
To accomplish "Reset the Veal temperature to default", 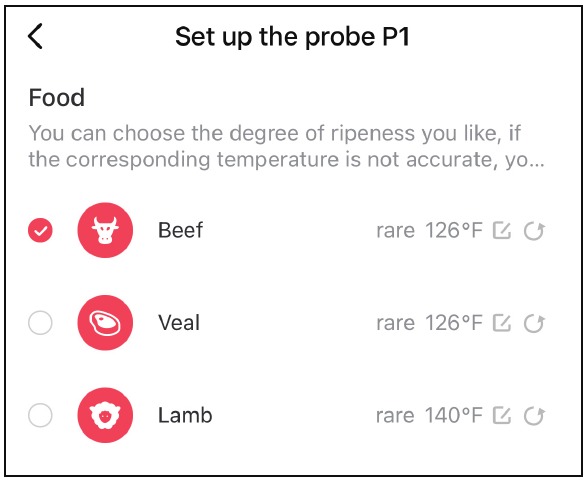I will click(x=534, y=323).
